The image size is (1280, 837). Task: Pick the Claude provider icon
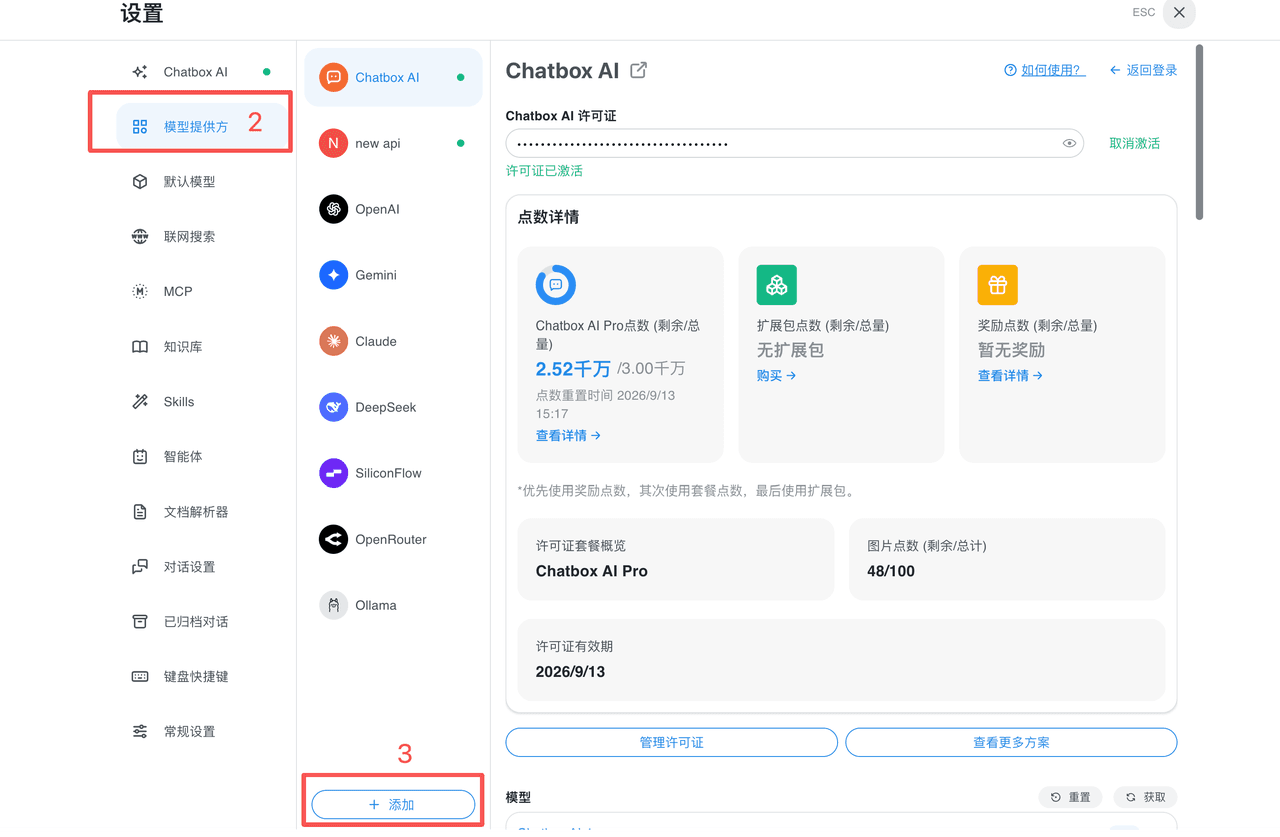pyautogui.click(x=333, y=341)
